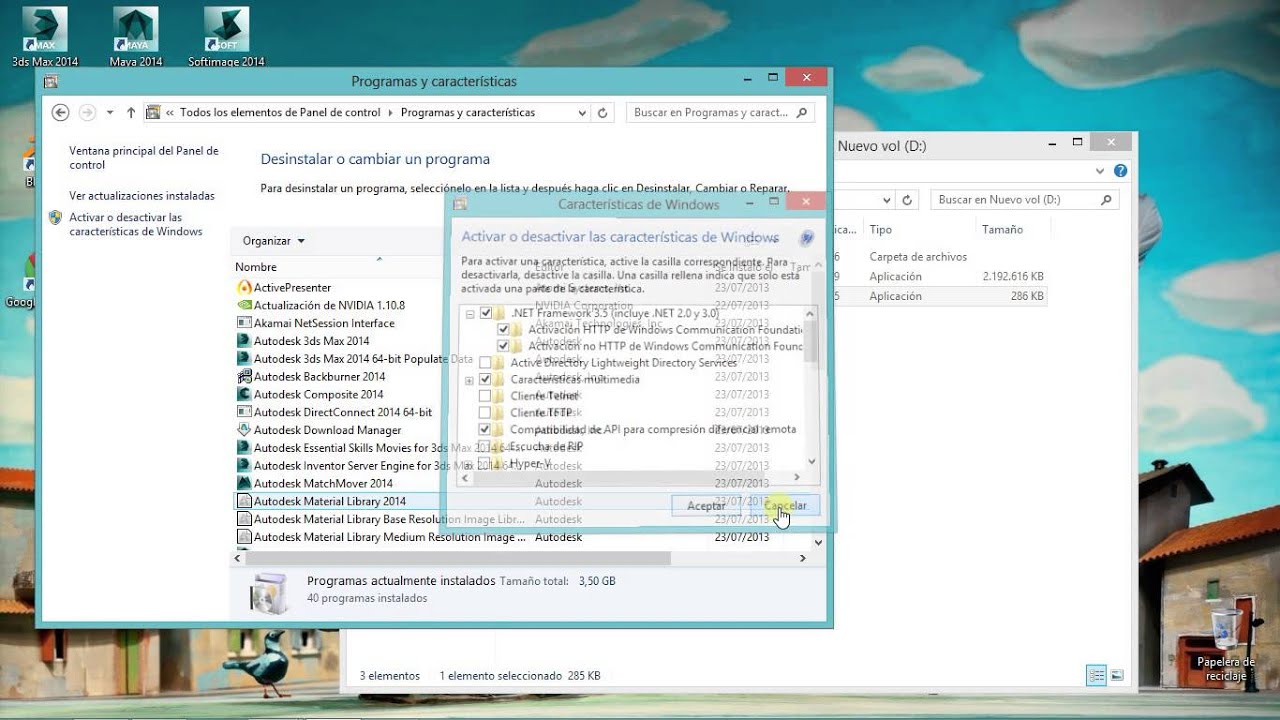Open the Organizar dropdown menu
Screen dimensions: 1280x720
(273, 241)
